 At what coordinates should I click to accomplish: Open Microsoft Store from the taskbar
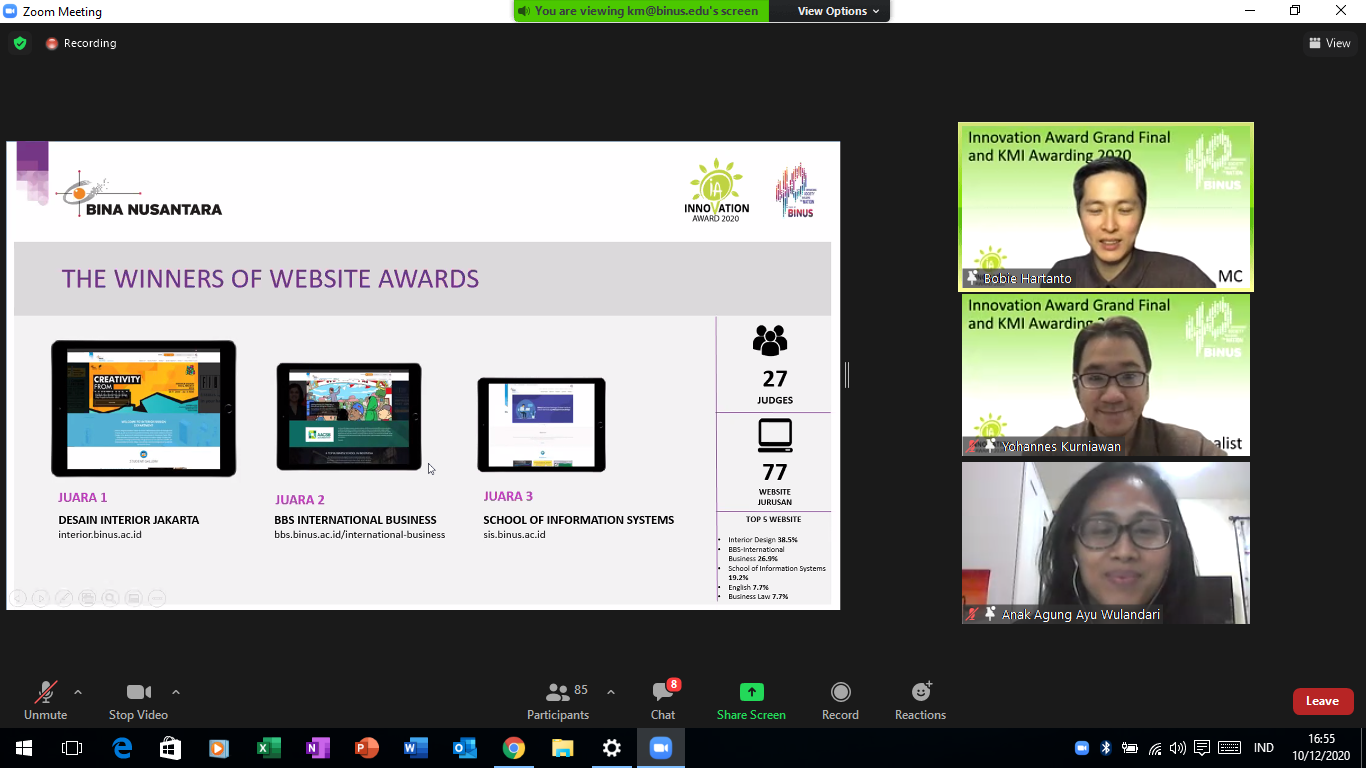(x=171, y=748)
